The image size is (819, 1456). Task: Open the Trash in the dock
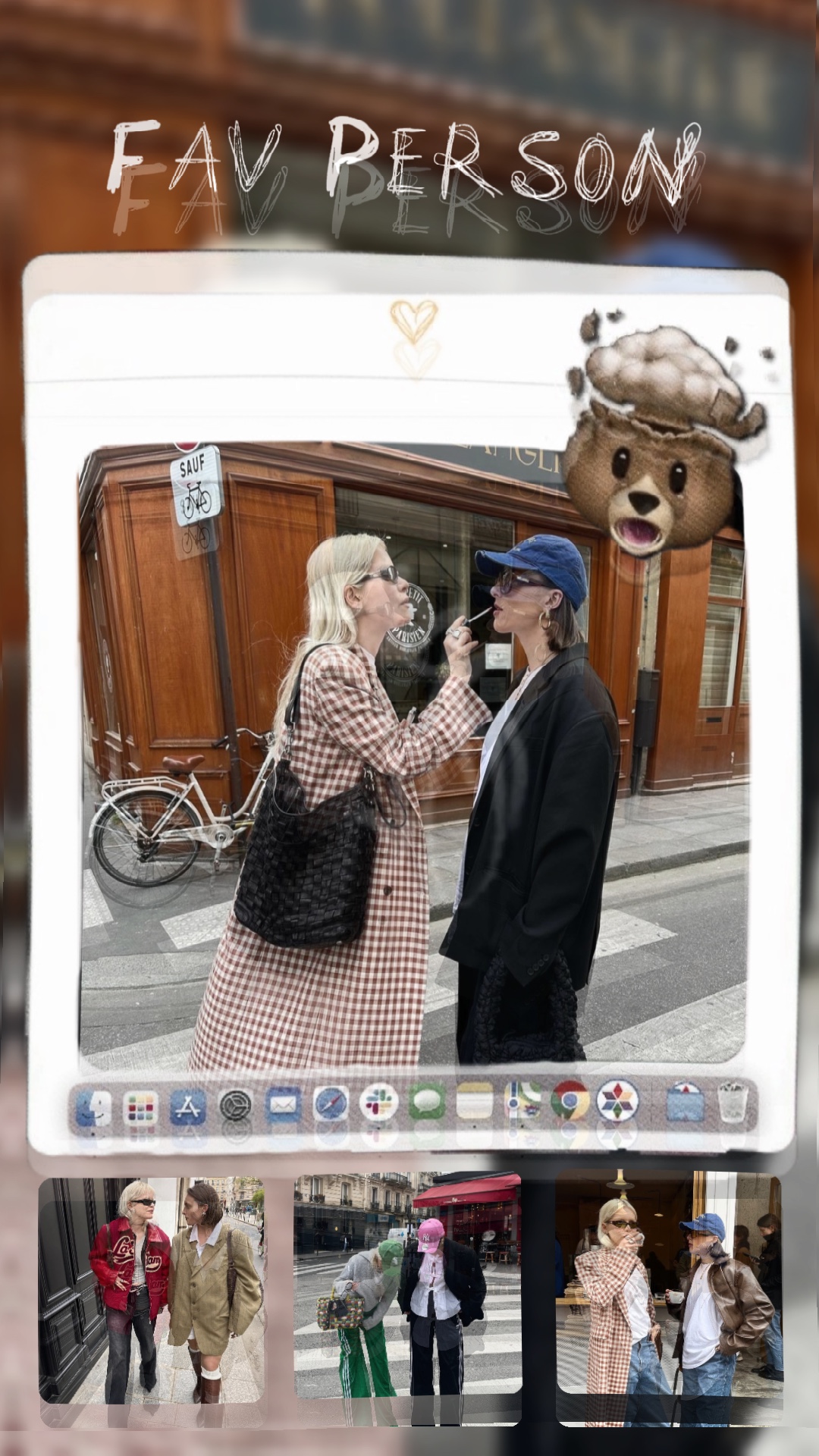point(733,1102)
